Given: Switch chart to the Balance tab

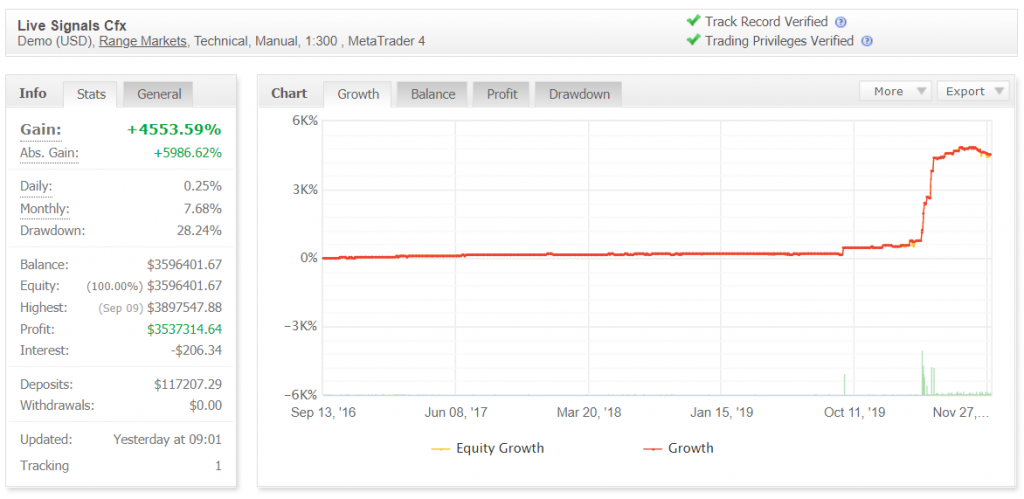Looking at the screenshot, I should pyautogui.click(x=433, y=94).
